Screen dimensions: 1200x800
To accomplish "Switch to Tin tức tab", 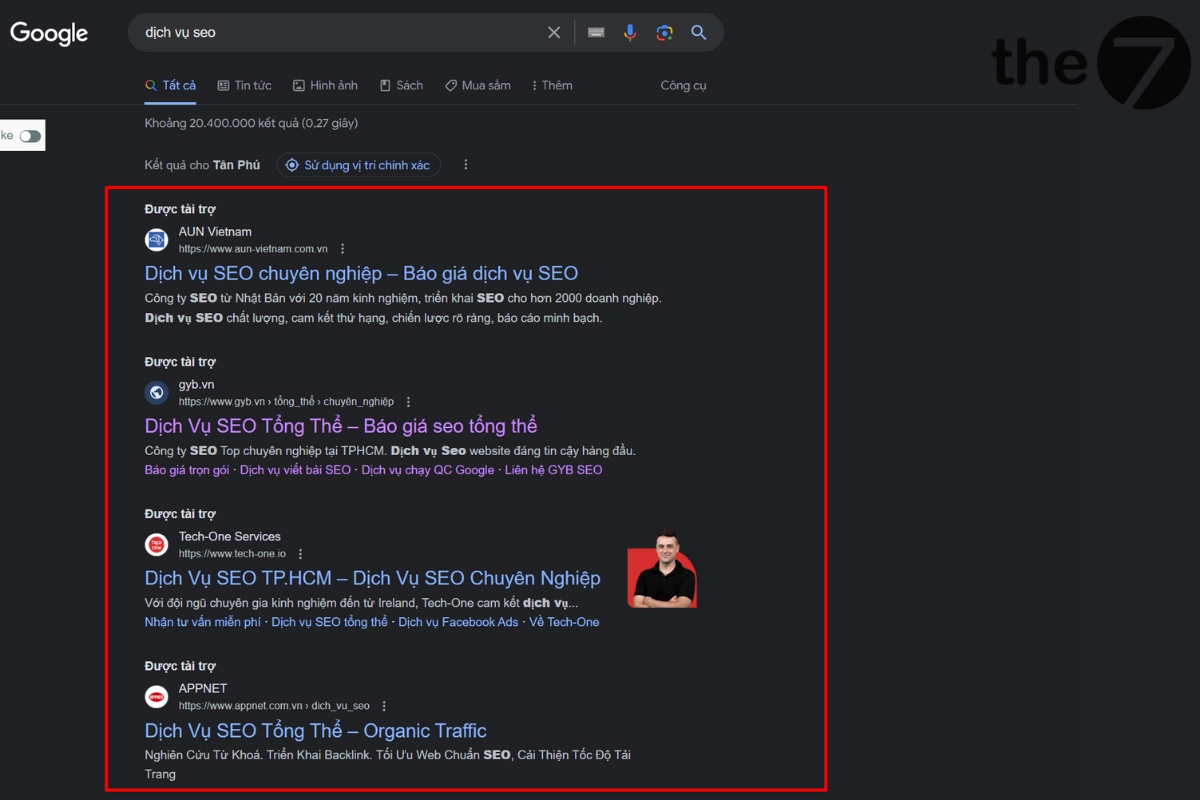I will click(x=244, y=86).
